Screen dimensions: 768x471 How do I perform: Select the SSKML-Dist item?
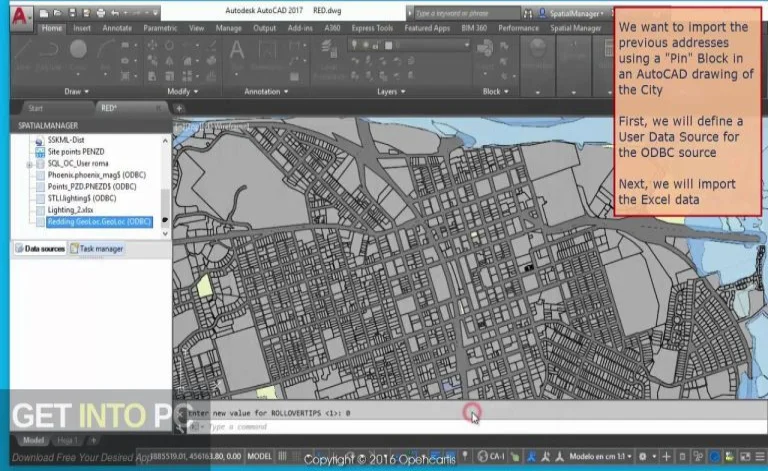pyautogui.click(x=66, y=140)
